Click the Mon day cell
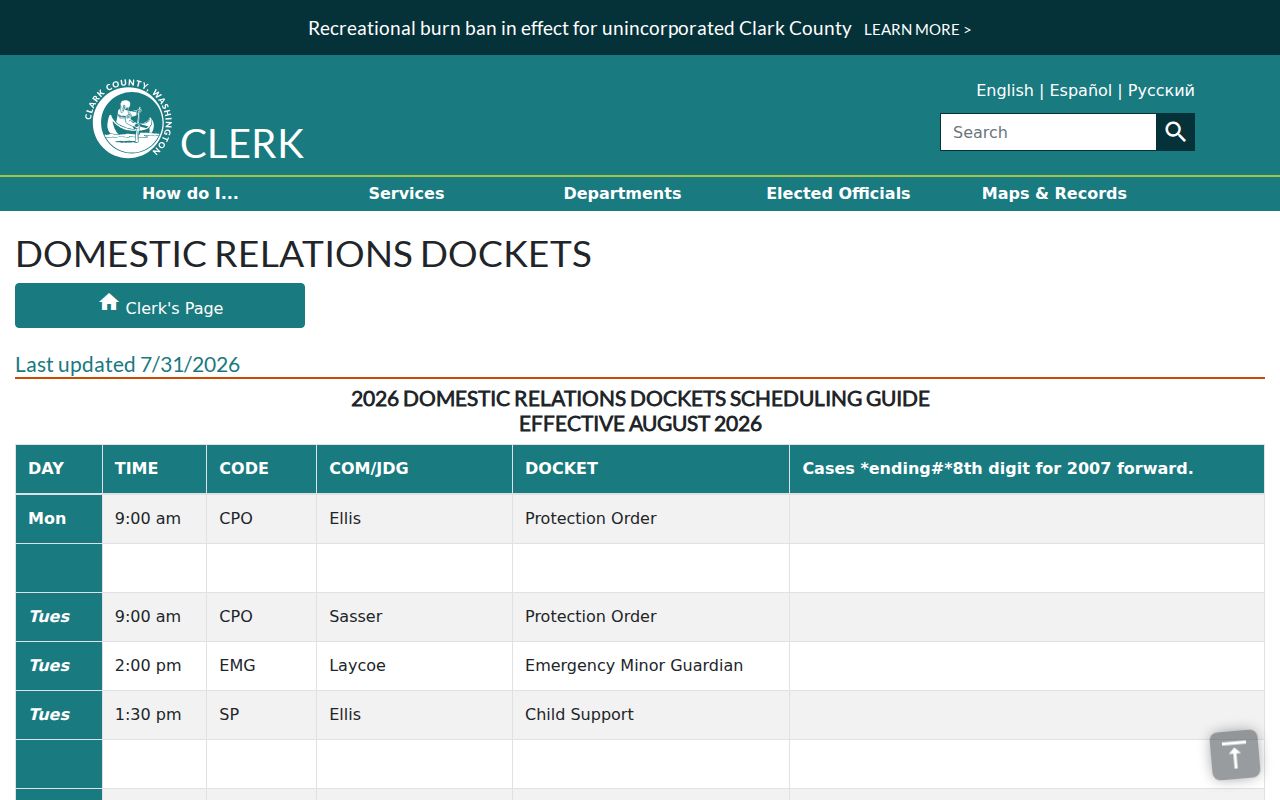This screenshot has height=800, width=1280. coord(59,519)
